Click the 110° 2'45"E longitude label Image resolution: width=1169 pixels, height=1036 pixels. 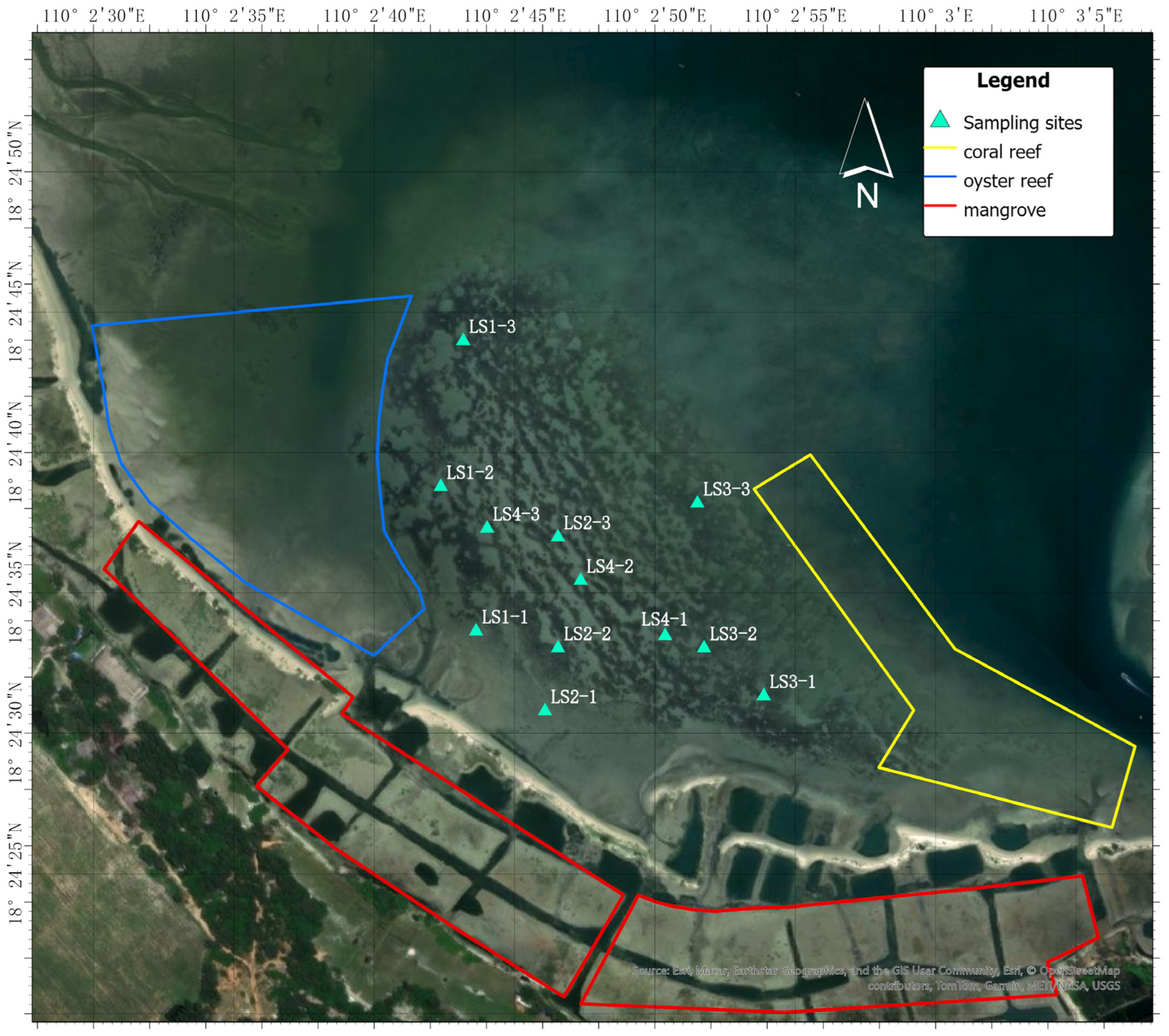coord(514,15)
